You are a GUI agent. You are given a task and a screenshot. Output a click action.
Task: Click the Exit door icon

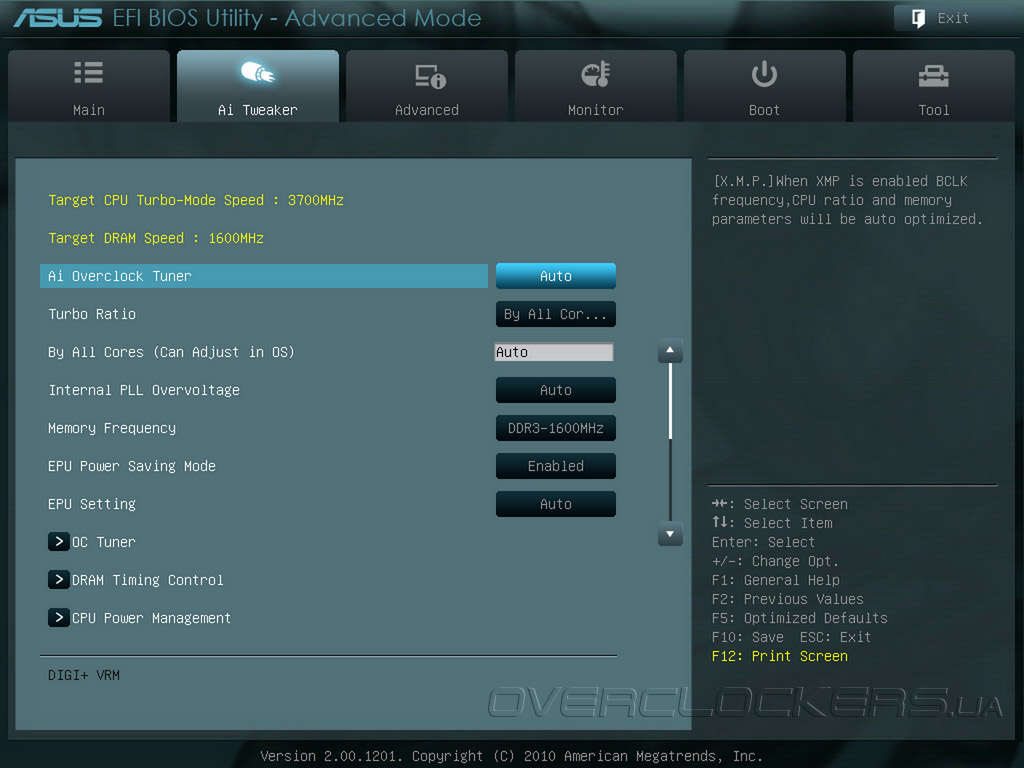click(x=918, y=18)
